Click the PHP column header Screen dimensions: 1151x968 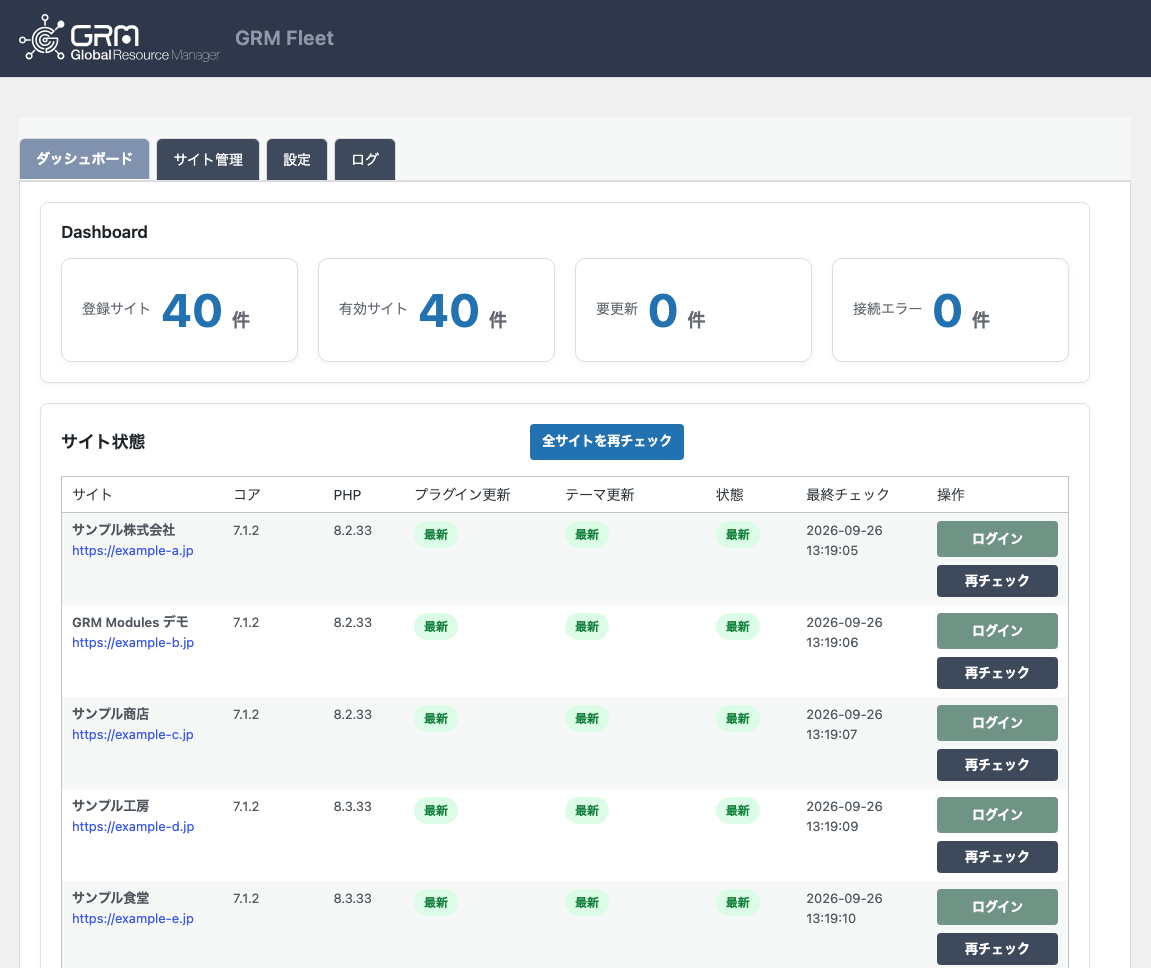347,495
